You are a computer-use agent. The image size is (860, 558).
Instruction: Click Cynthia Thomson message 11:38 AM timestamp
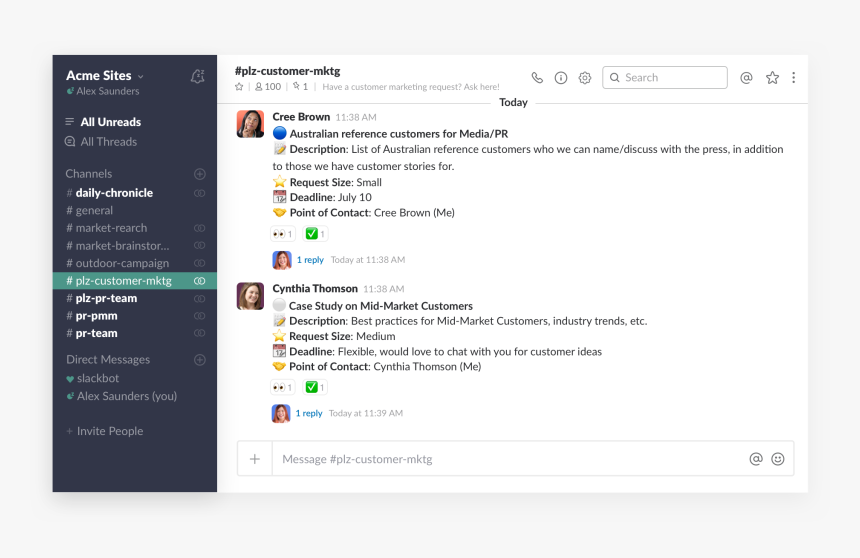(x=383, y=289)
